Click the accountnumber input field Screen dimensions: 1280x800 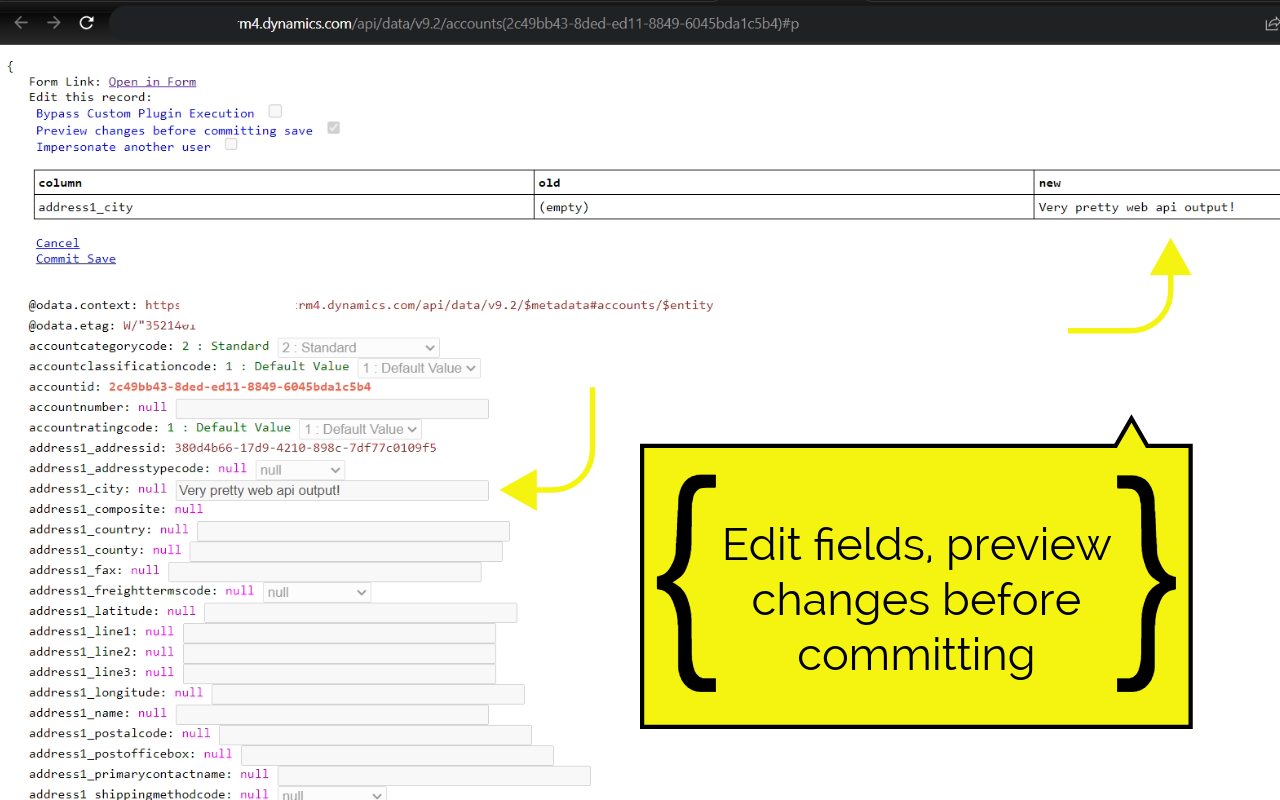click(332, 408)
